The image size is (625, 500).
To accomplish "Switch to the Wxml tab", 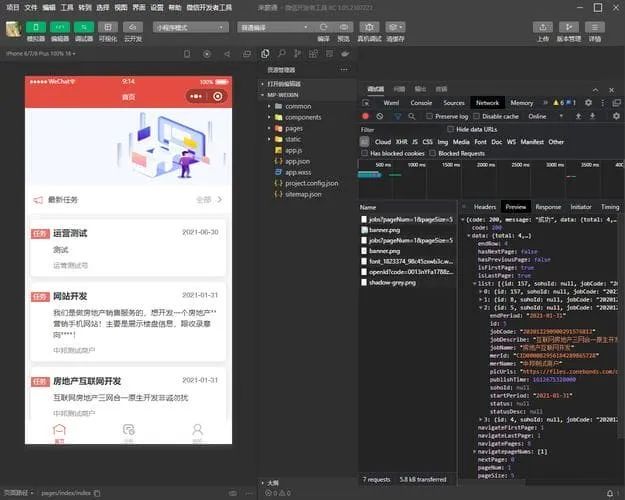I will pyautogui.click(x=391, y=103).
